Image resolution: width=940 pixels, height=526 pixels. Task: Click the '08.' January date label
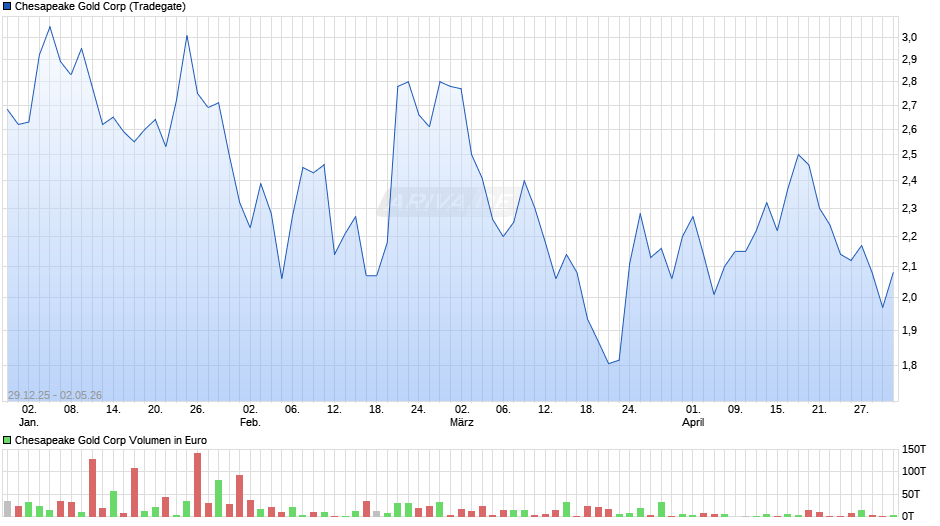[71, 410]
